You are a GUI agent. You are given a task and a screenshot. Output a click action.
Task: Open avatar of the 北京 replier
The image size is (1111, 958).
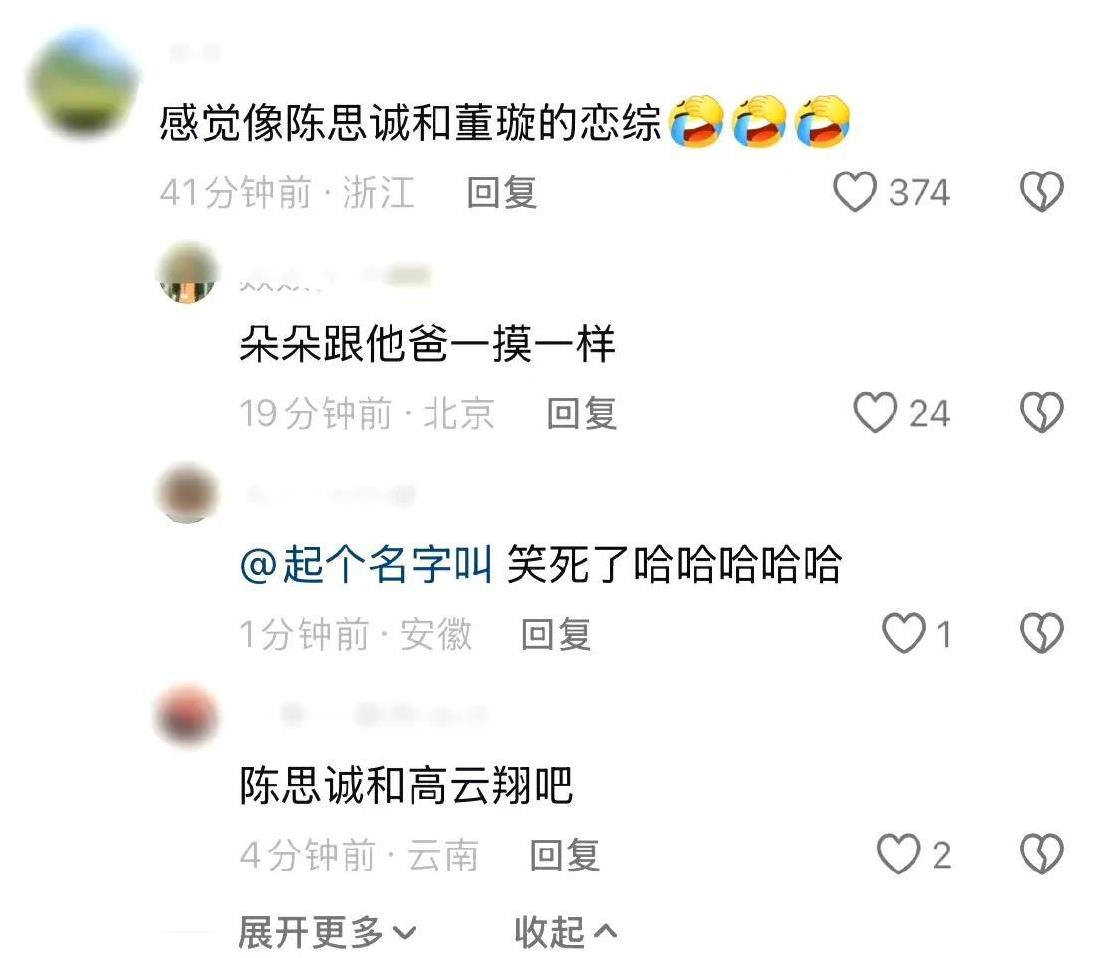(187, 273)
